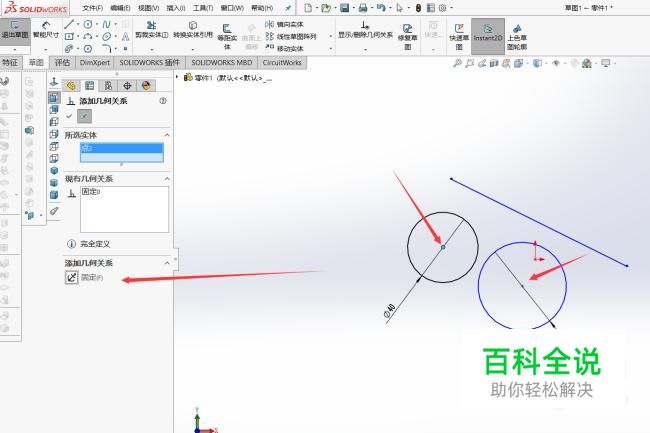Click the New document icon
The image size is (650, 433).
click(x=308, y=7)
